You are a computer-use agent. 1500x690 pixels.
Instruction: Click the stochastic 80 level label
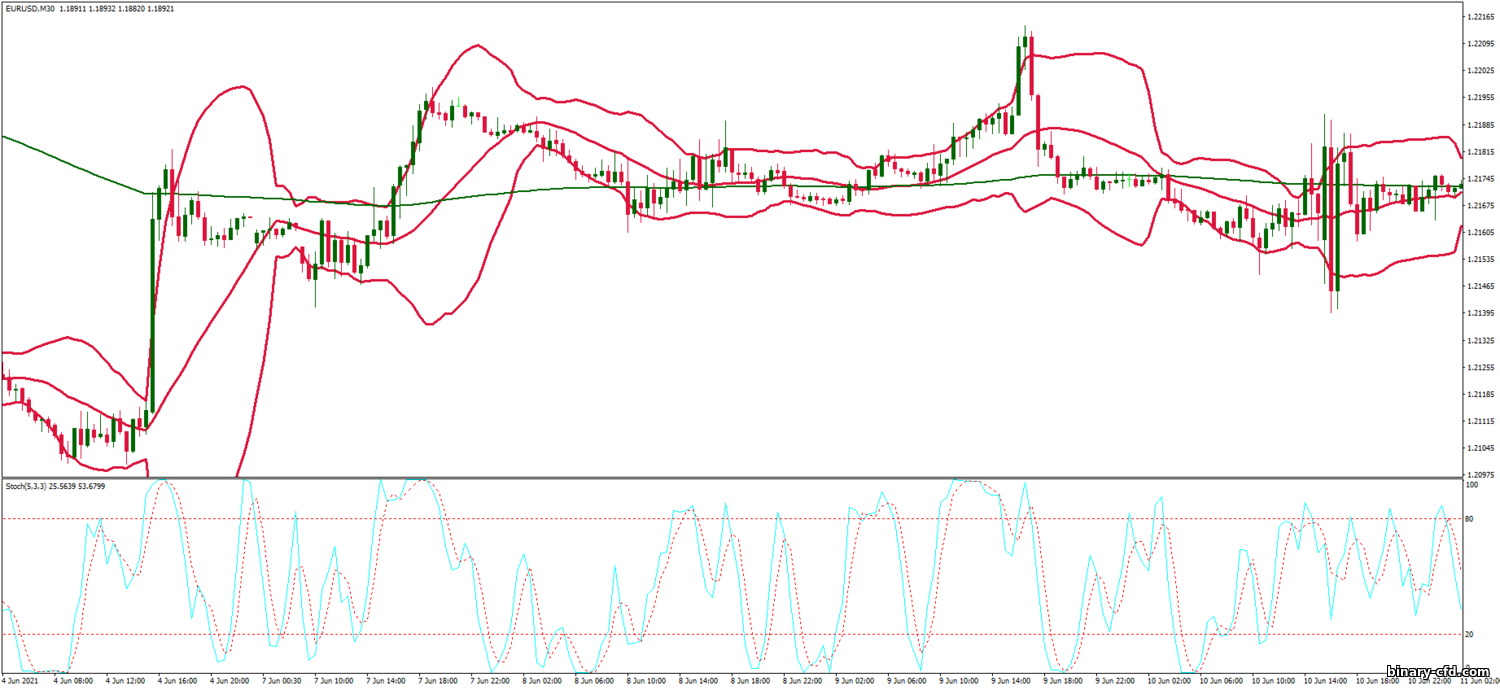(1470, 519)
